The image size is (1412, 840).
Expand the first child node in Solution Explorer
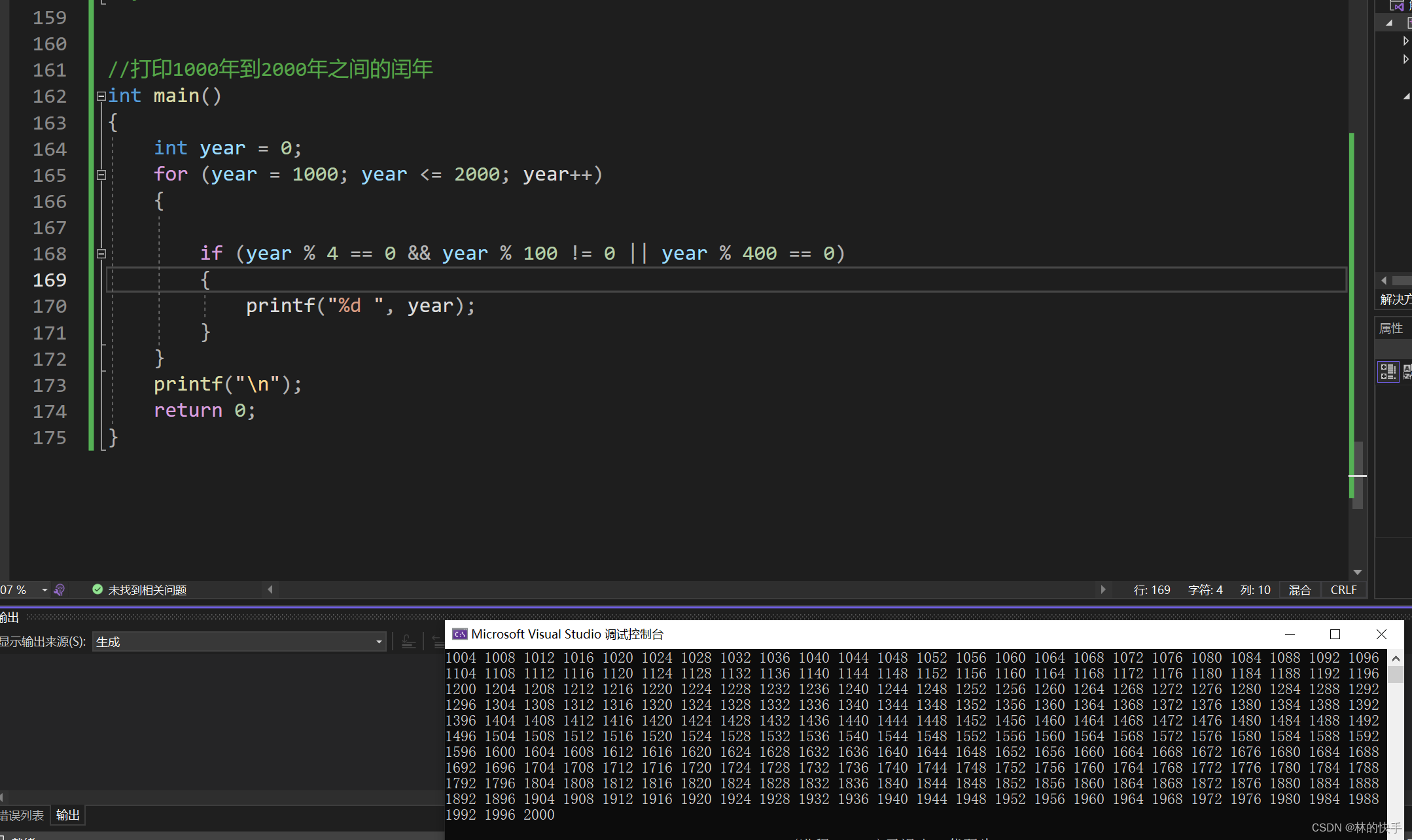(1405, 41)
